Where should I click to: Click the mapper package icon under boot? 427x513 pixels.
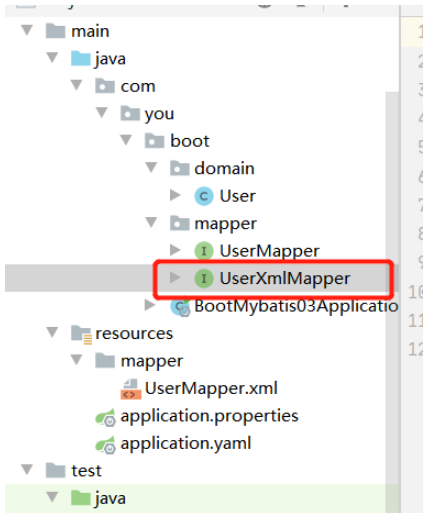[180, 223]
